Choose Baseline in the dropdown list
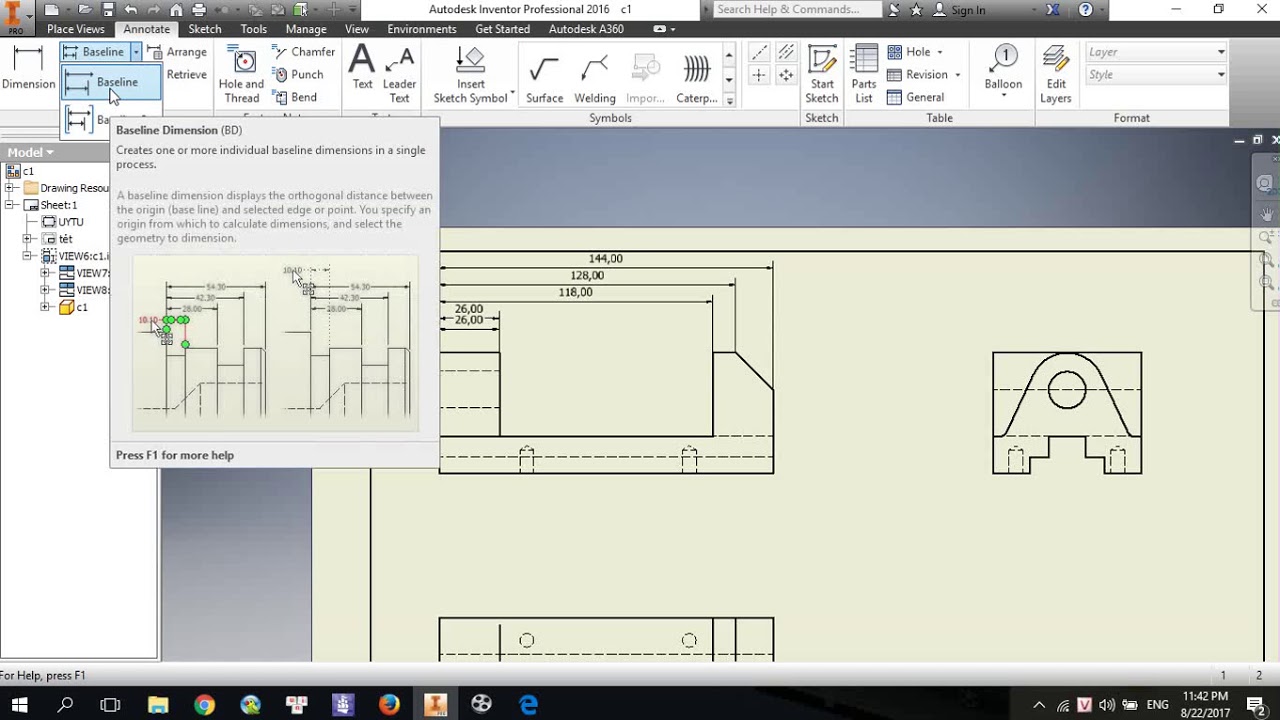The width and height of the screenshot is (1280, 720). pyautogui.click(x=111, y=82)
